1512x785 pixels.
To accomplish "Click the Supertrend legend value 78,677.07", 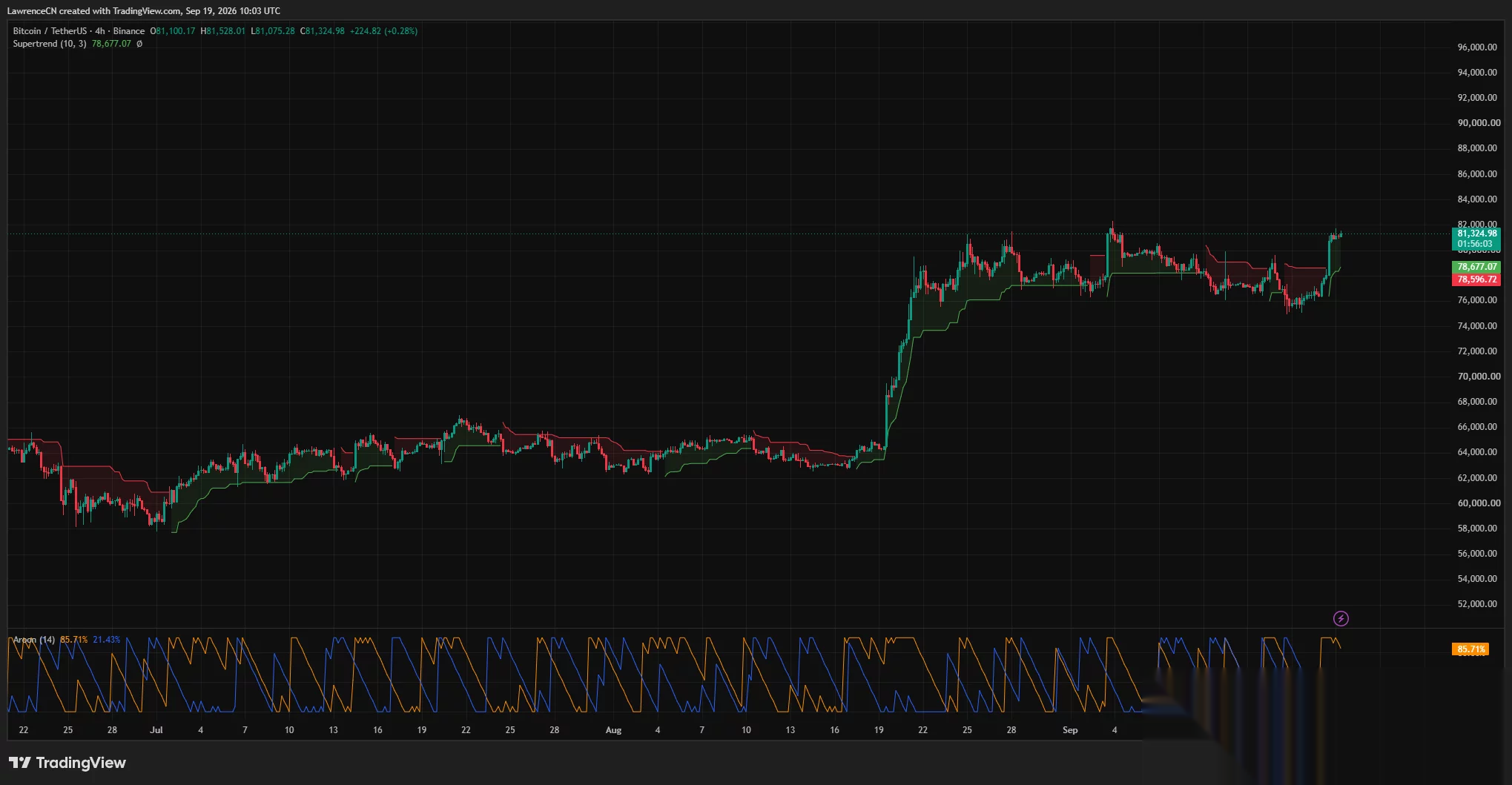I will 111,44.
